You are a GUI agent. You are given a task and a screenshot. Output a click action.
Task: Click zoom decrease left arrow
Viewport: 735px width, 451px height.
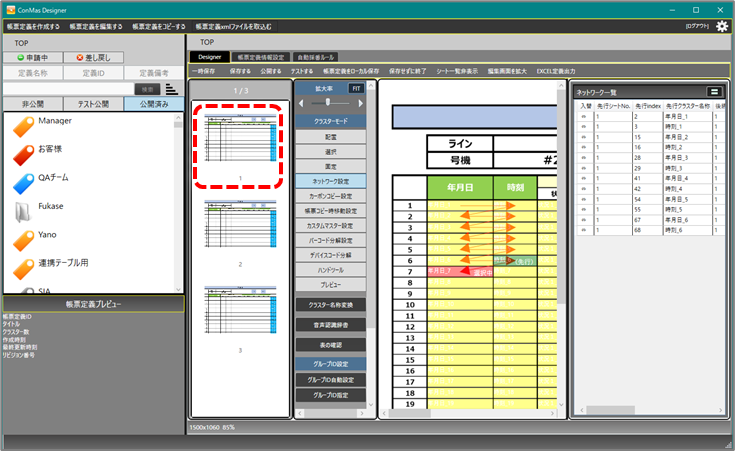[302, 103]
